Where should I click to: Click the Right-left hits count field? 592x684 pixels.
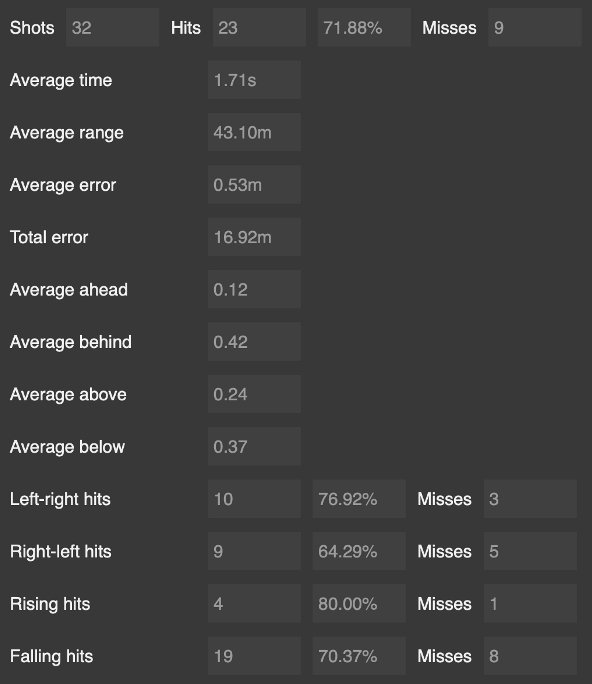[x=254, y=551]
